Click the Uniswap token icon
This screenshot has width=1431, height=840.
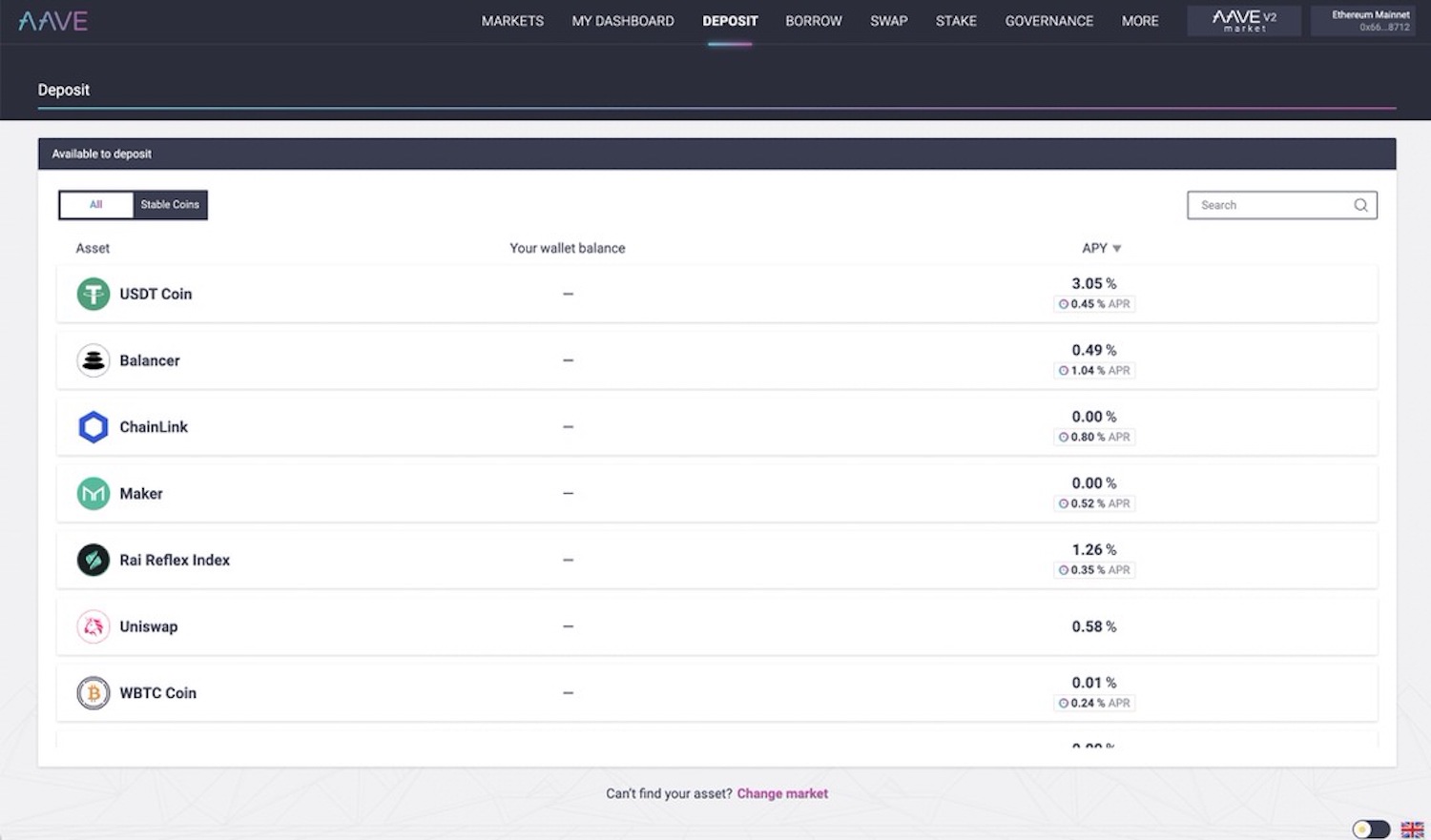click(x=93, y=626)
